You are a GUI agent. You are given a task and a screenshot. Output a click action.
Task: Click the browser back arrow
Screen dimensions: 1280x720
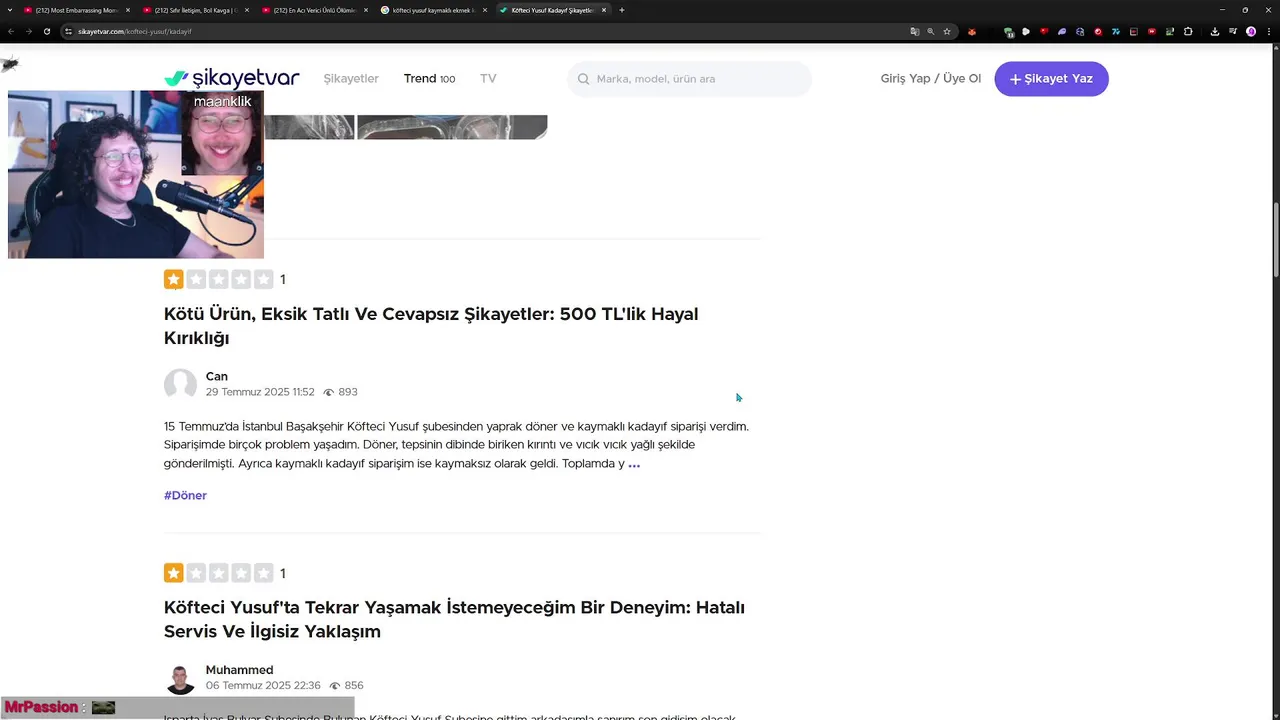[11, 31]
